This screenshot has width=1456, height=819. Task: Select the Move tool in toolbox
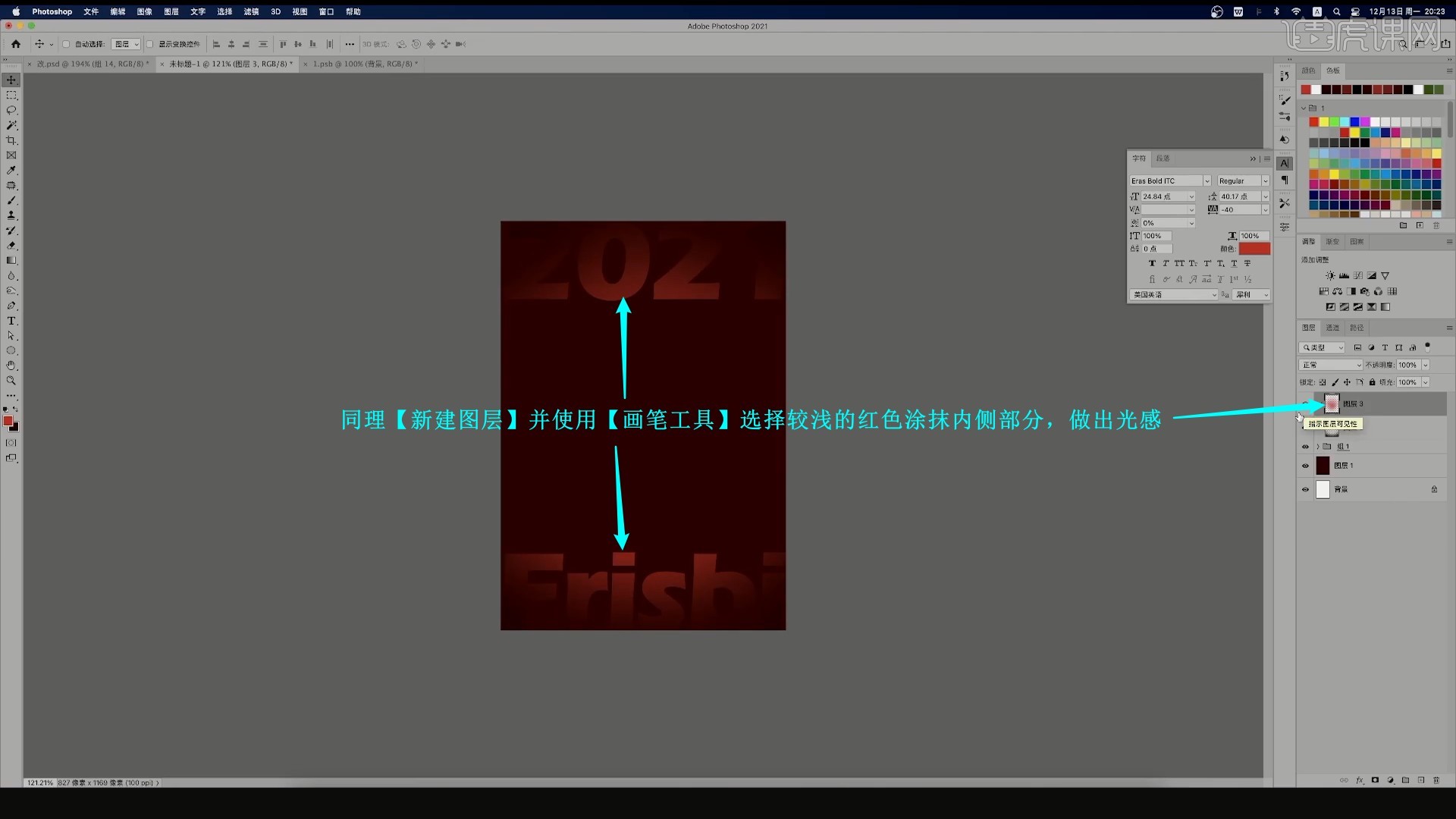pyautogui.click(x=11, y=80)
